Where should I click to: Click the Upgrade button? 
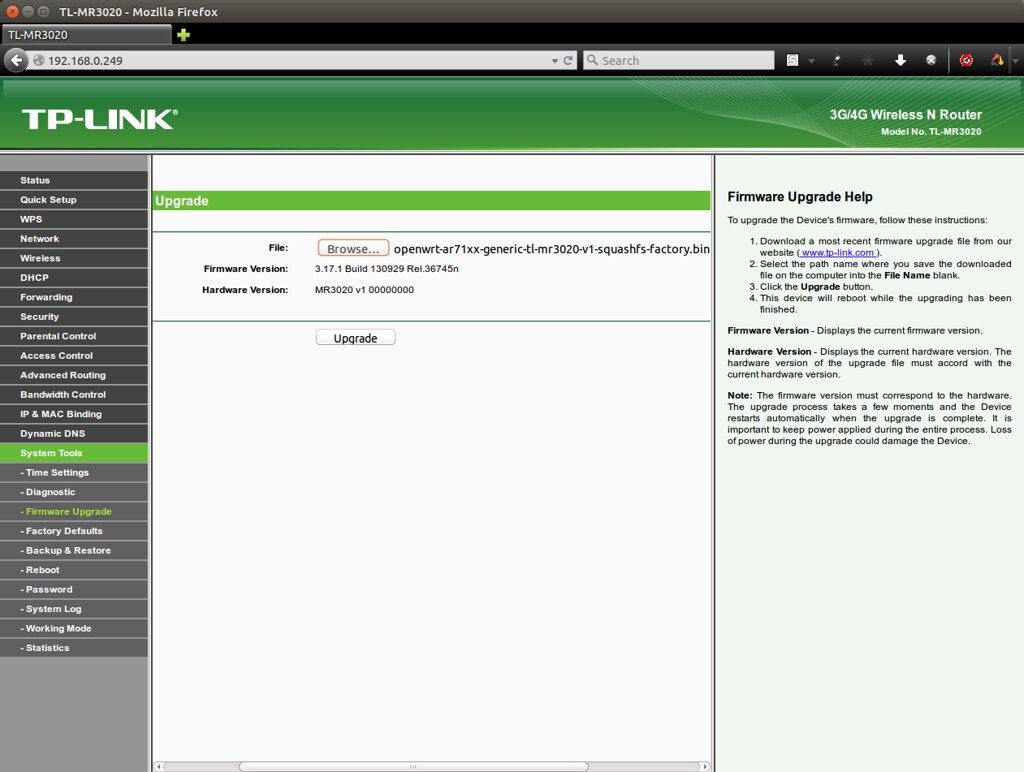click(355, 338)
